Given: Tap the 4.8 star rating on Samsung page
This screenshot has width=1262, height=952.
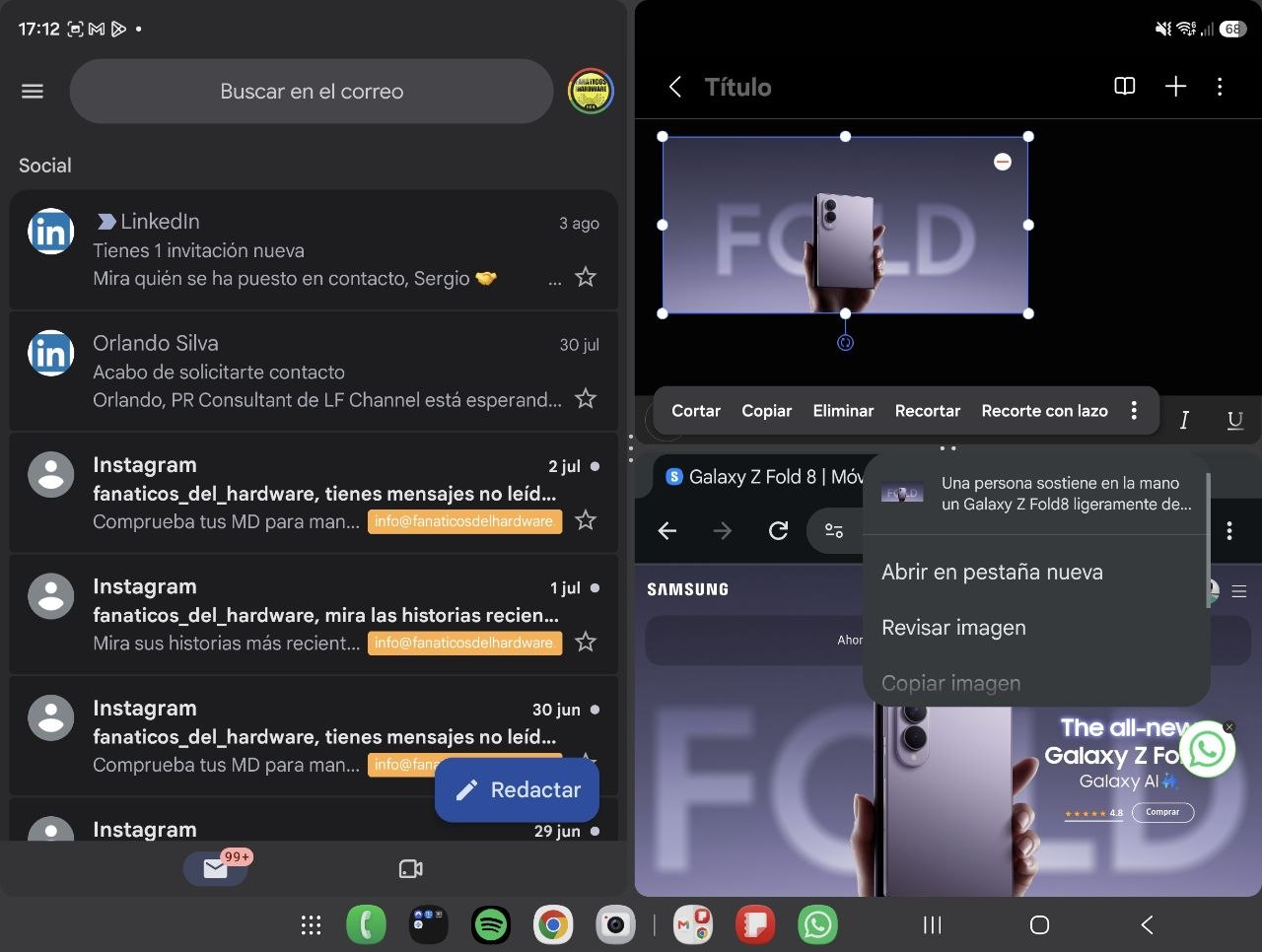Looking at the screenshot, I should (x=1093, y=814).
